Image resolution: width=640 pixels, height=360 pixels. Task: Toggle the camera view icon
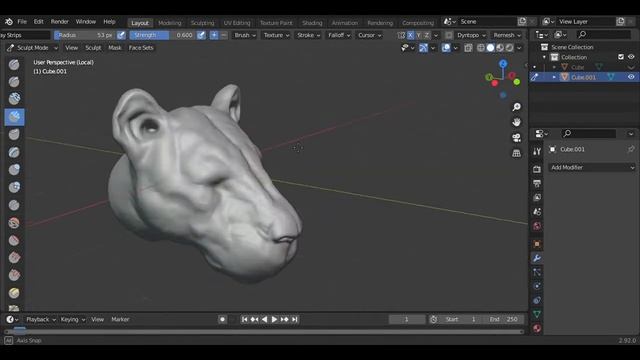pos(516,138)
